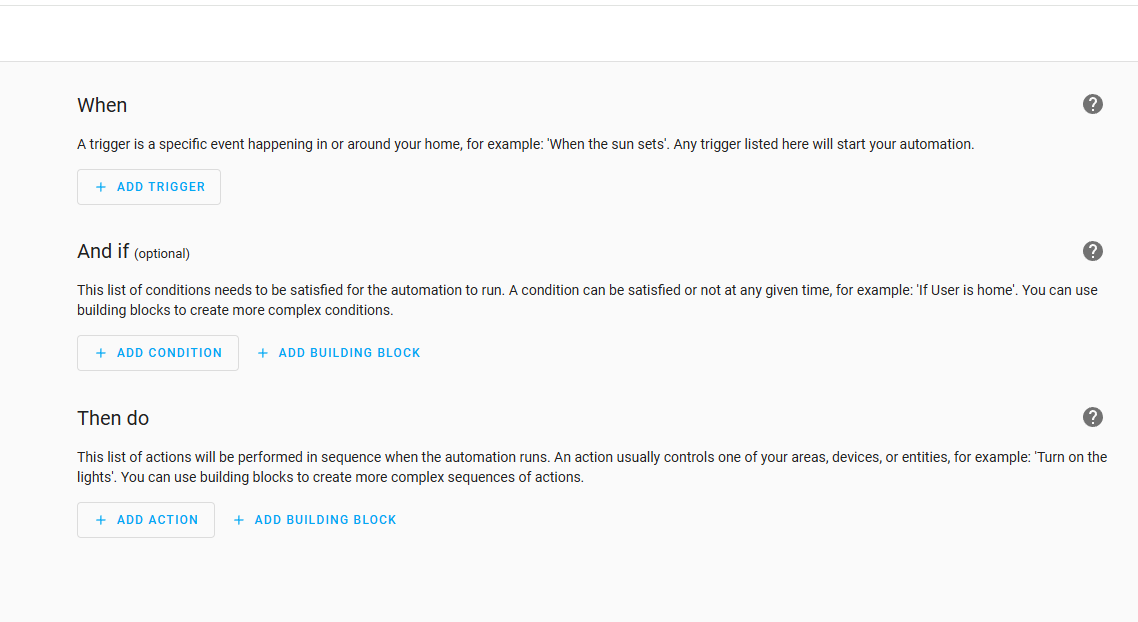Image resolution: width=1138 pixels, height=622 pixels.
Task: Click plus icon of action Add Building Block
Action: [239, 520]
